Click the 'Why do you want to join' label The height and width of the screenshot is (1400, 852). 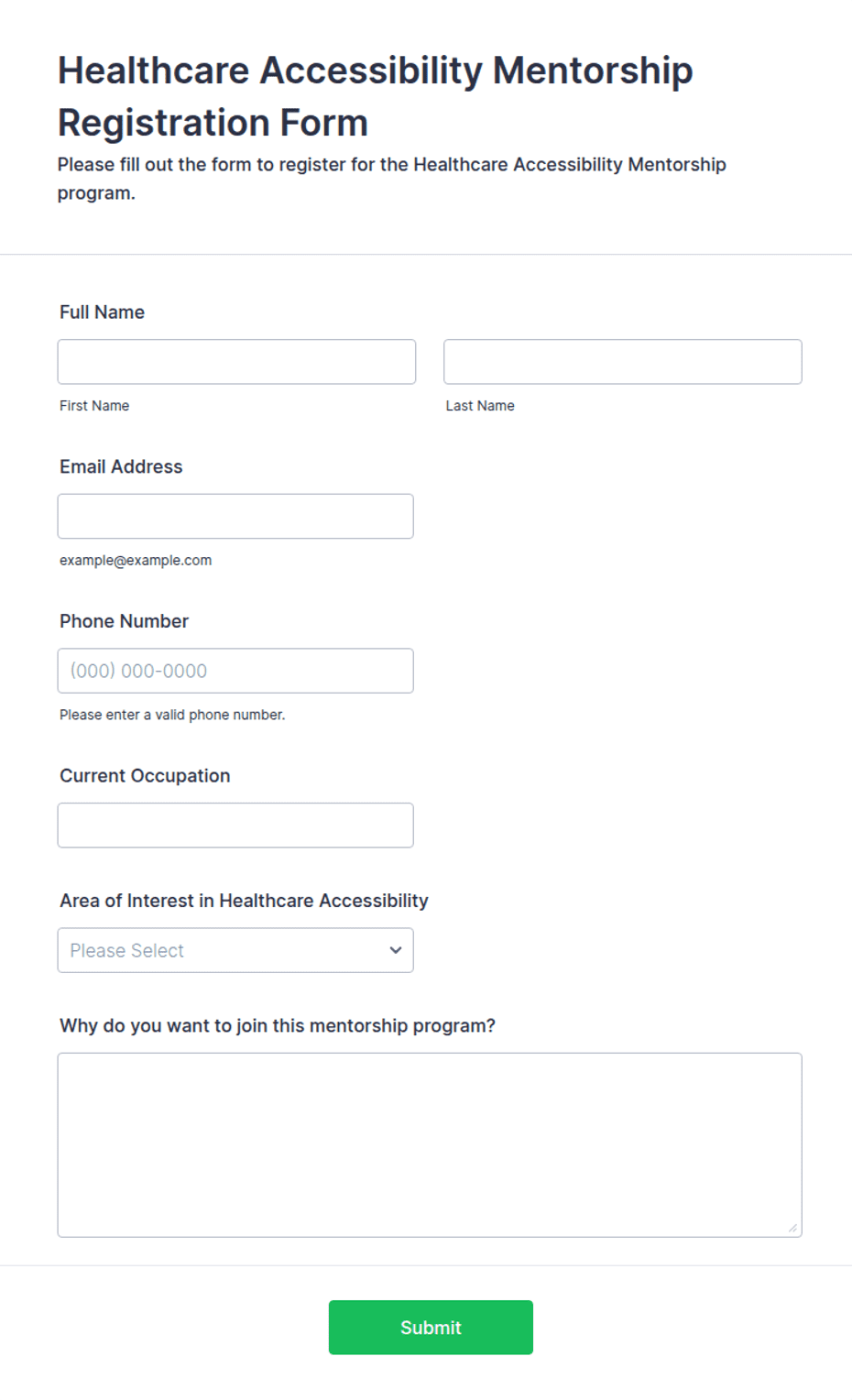pos(278,1026)
